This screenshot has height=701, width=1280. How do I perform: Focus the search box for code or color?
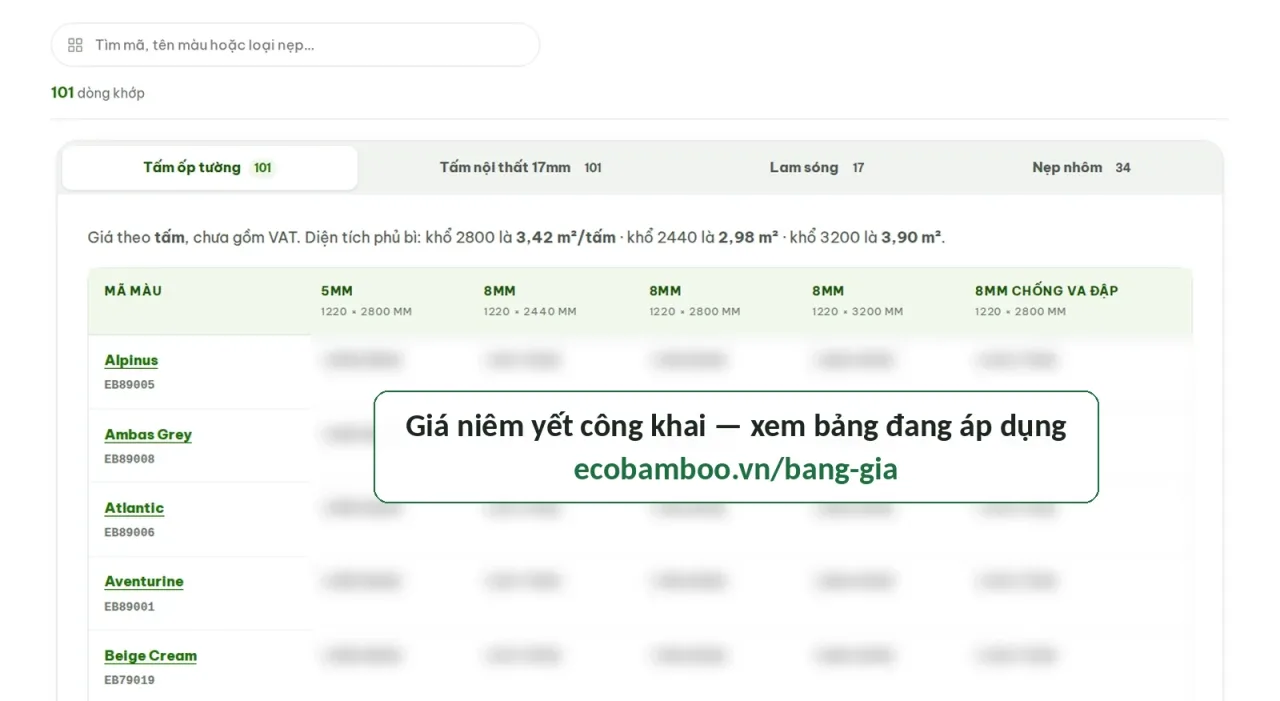(x=295, y=45)
